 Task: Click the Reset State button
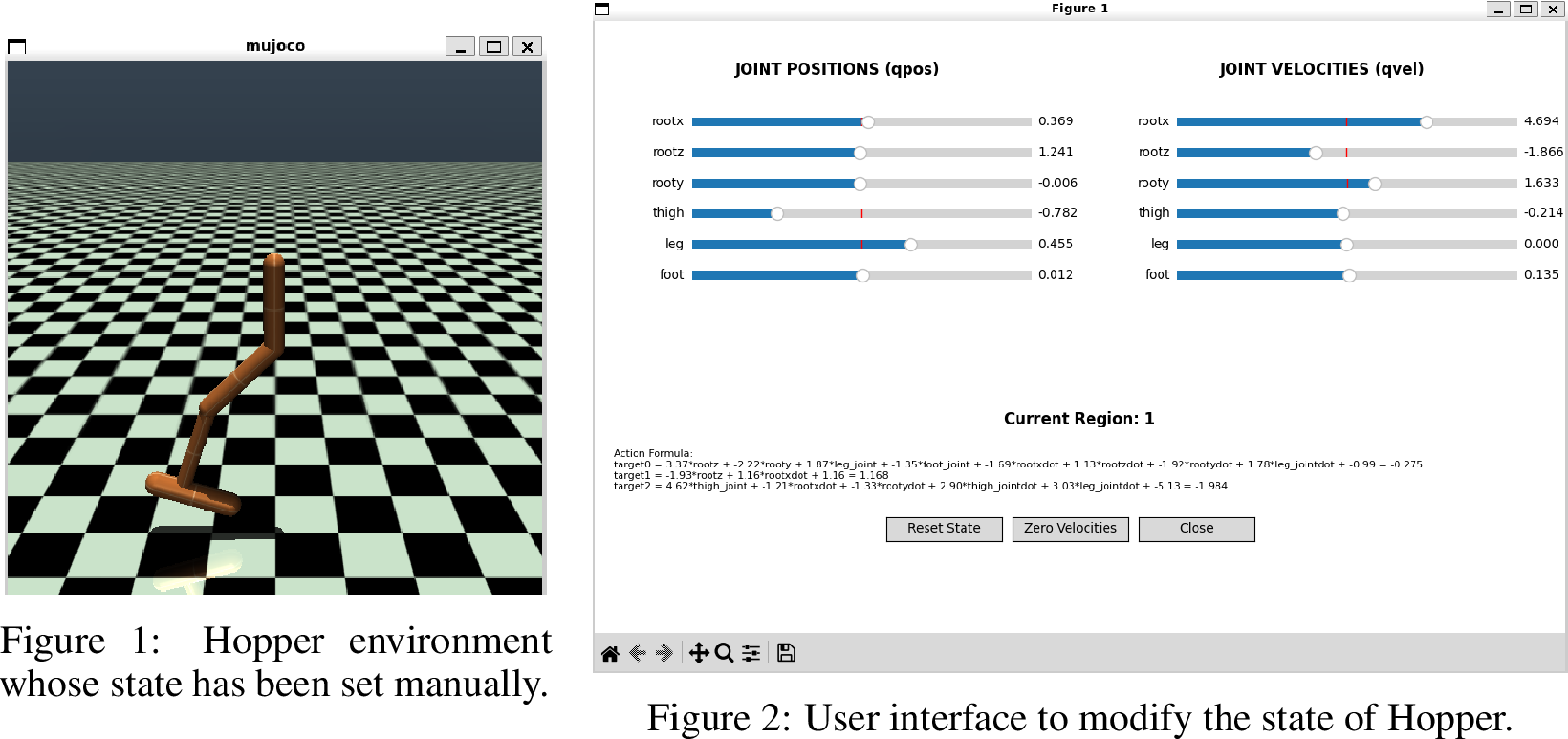944,529
